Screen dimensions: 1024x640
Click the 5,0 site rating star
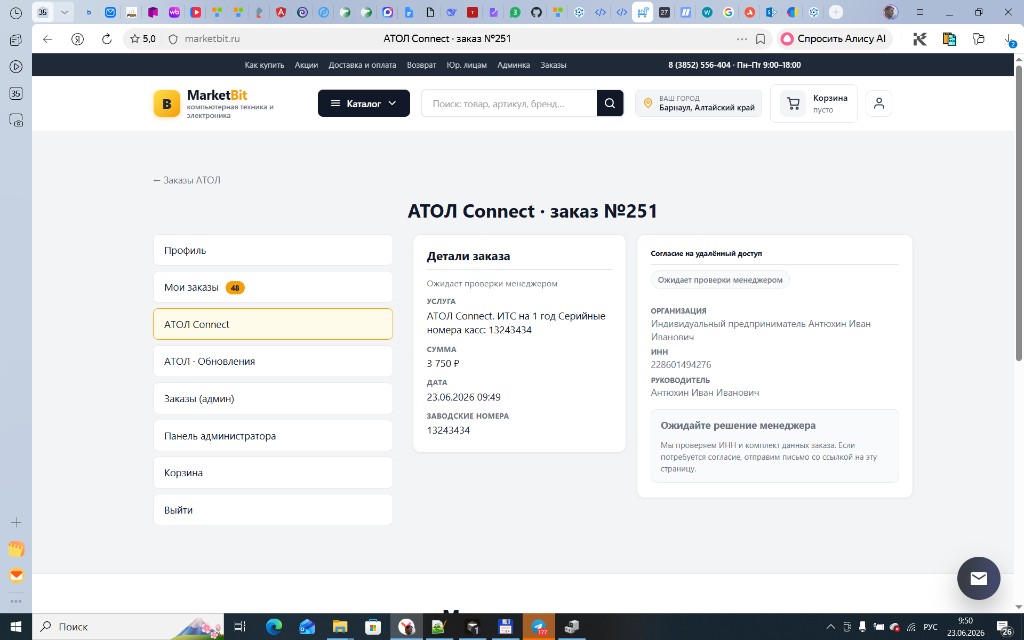(x=143, y=39)
